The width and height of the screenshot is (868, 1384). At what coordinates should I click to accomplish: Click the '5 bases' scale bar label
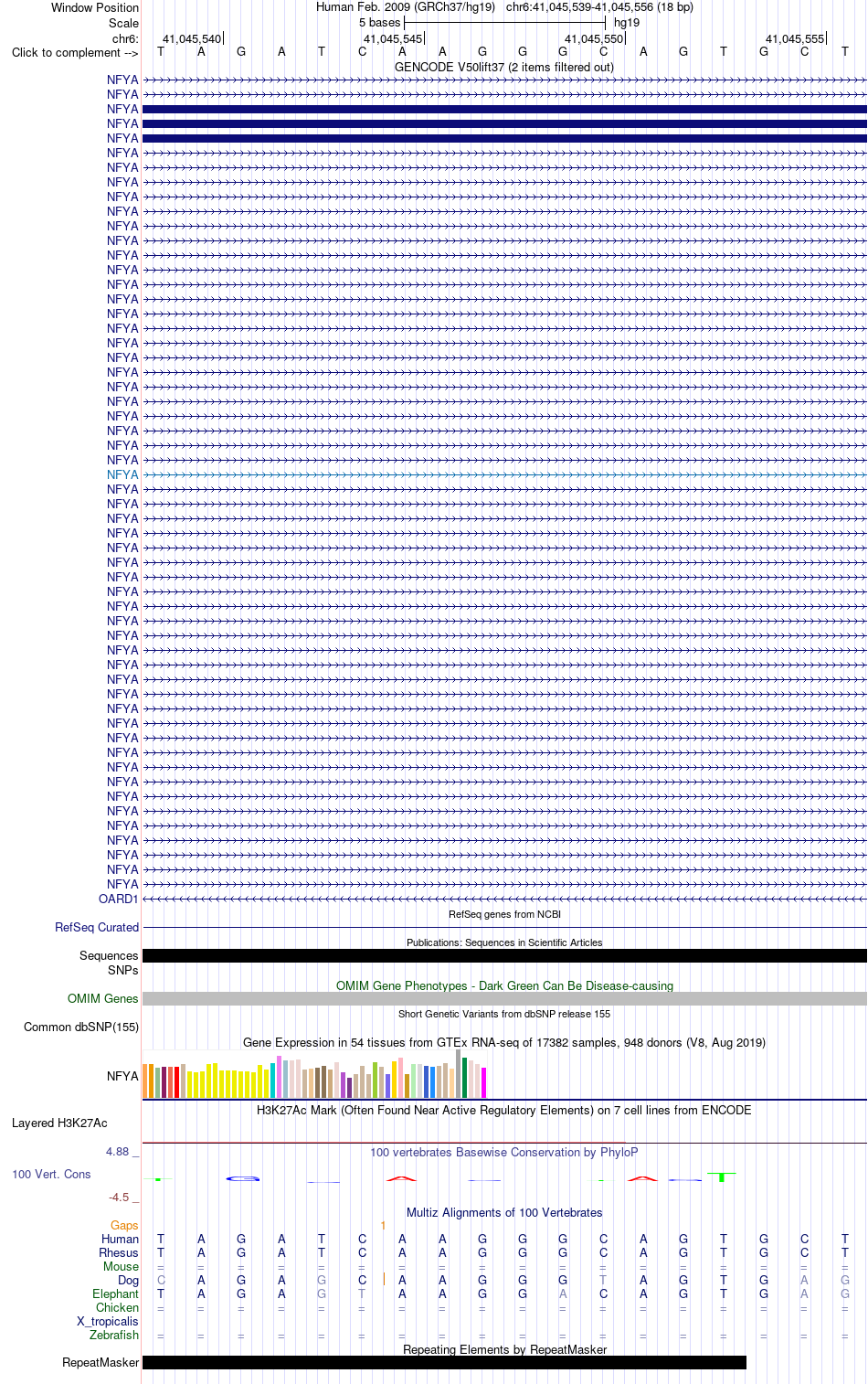click(x=379, y=22)
